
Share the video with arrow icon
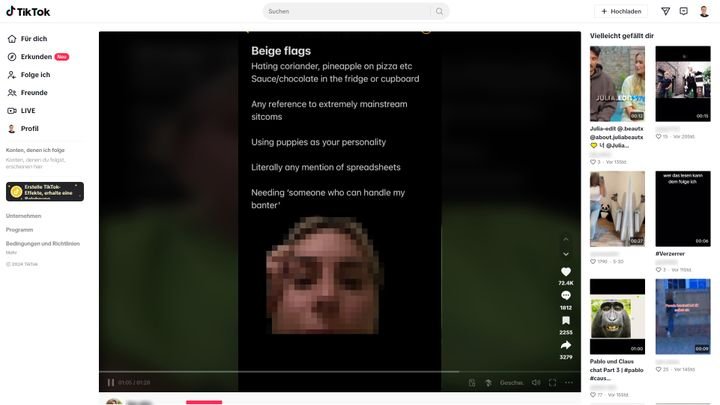coord(566,345)
